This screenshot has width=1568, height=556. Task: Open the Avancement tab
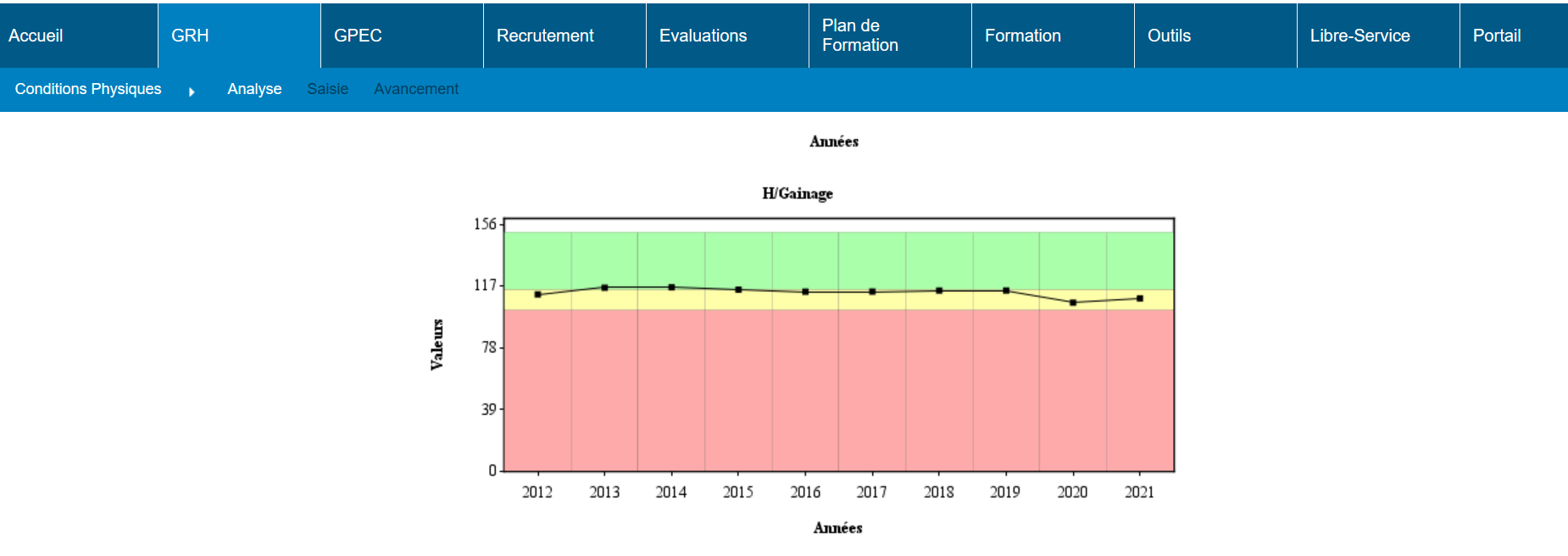(x=415, y=89)
